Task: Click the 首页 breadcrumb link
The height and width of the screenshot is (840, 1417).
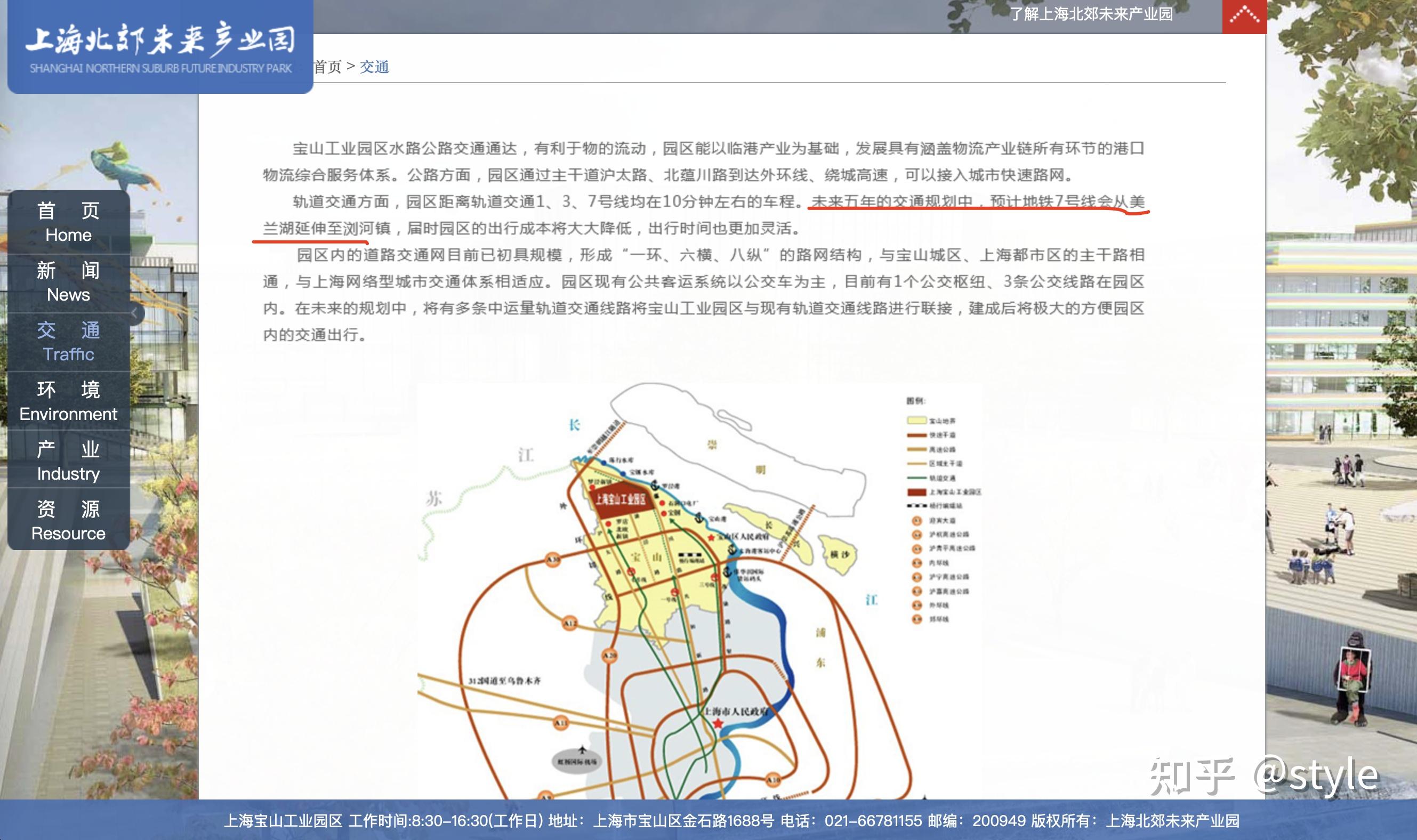Action: tap(327, 67)
